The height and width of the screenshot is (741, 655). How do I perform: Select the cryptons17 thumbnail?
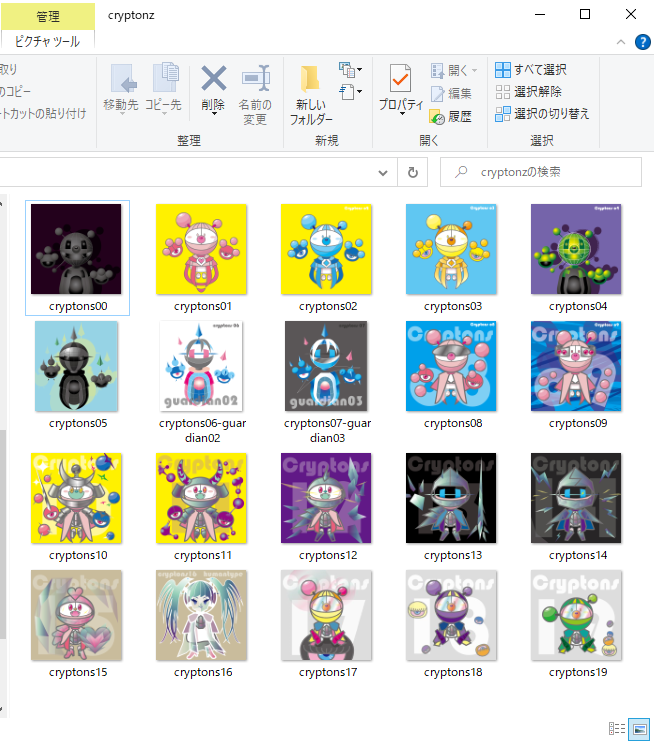coord(326,615)
